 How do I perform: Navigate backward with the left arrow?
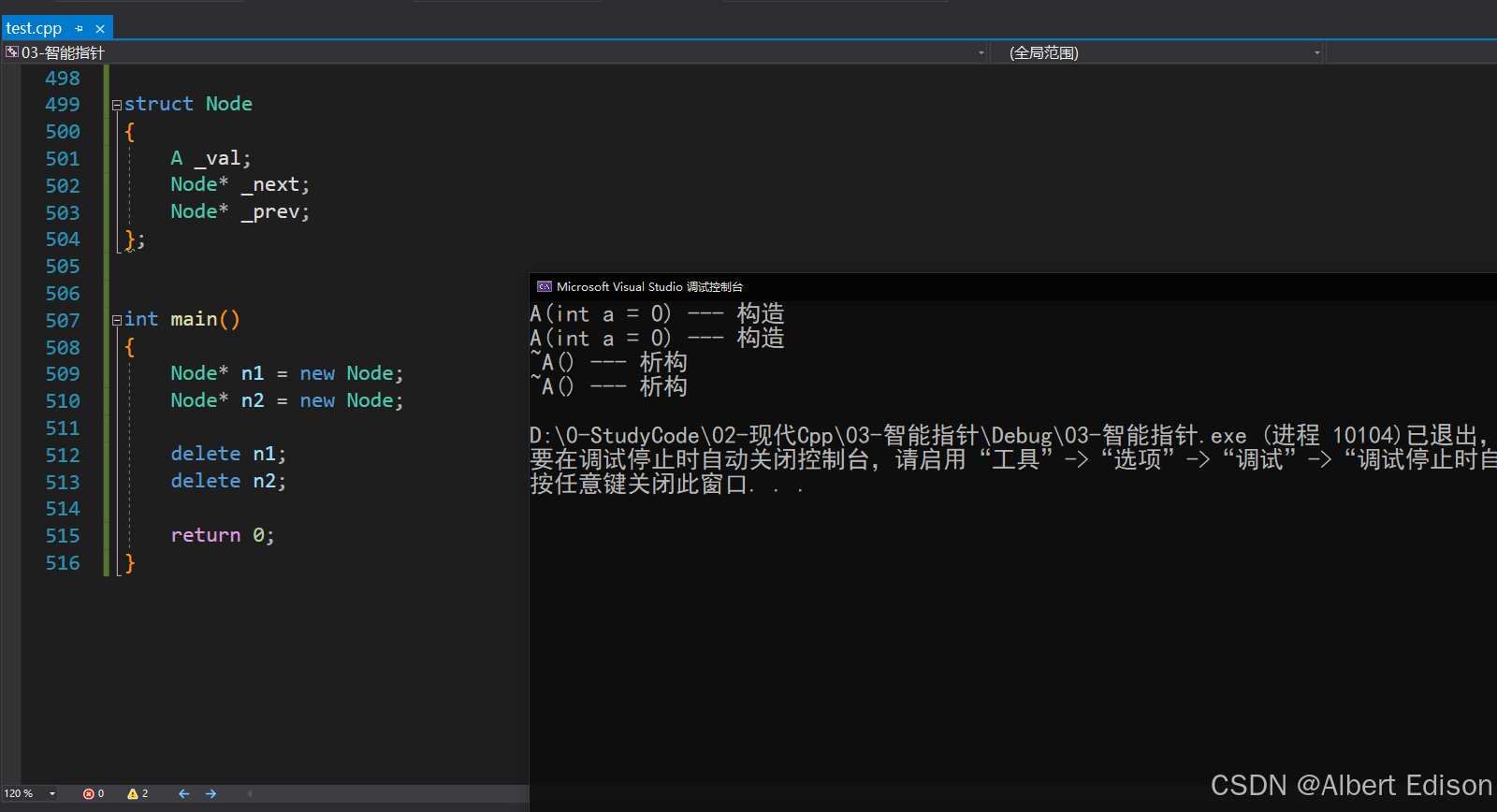click(x=183, y=793)
